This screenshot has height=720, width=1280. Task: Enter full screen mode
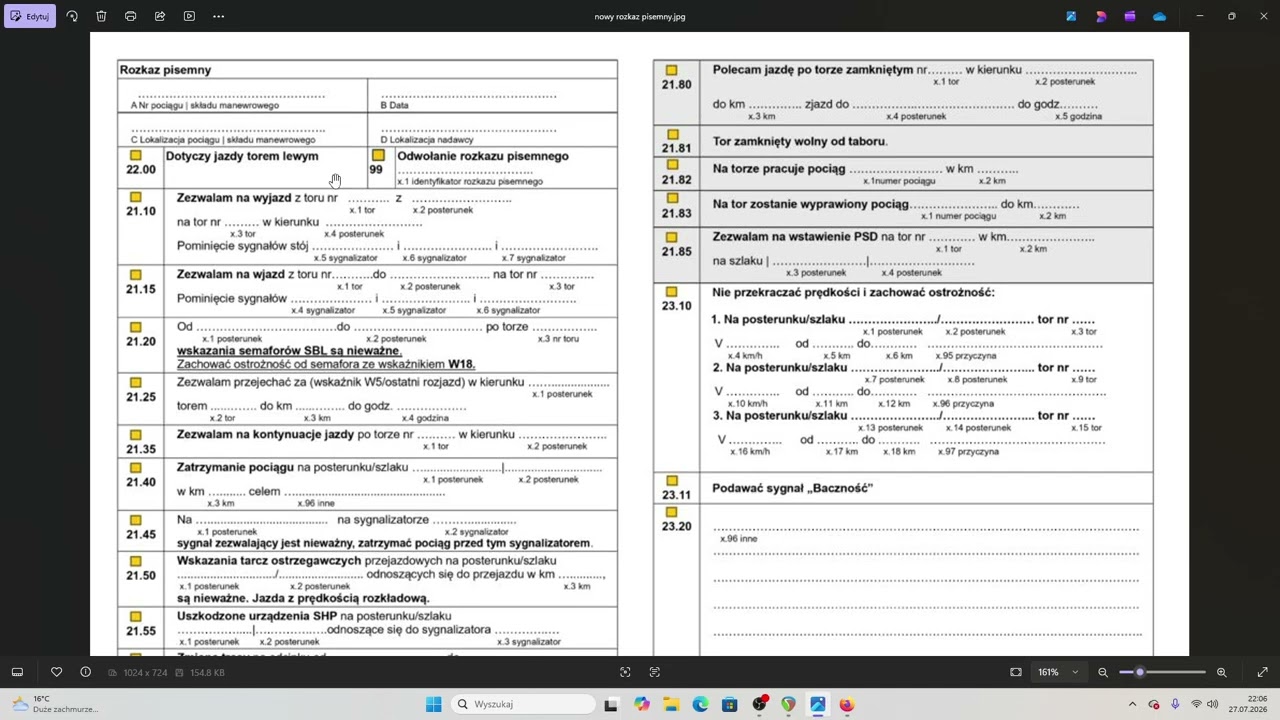coord(1262,672)
